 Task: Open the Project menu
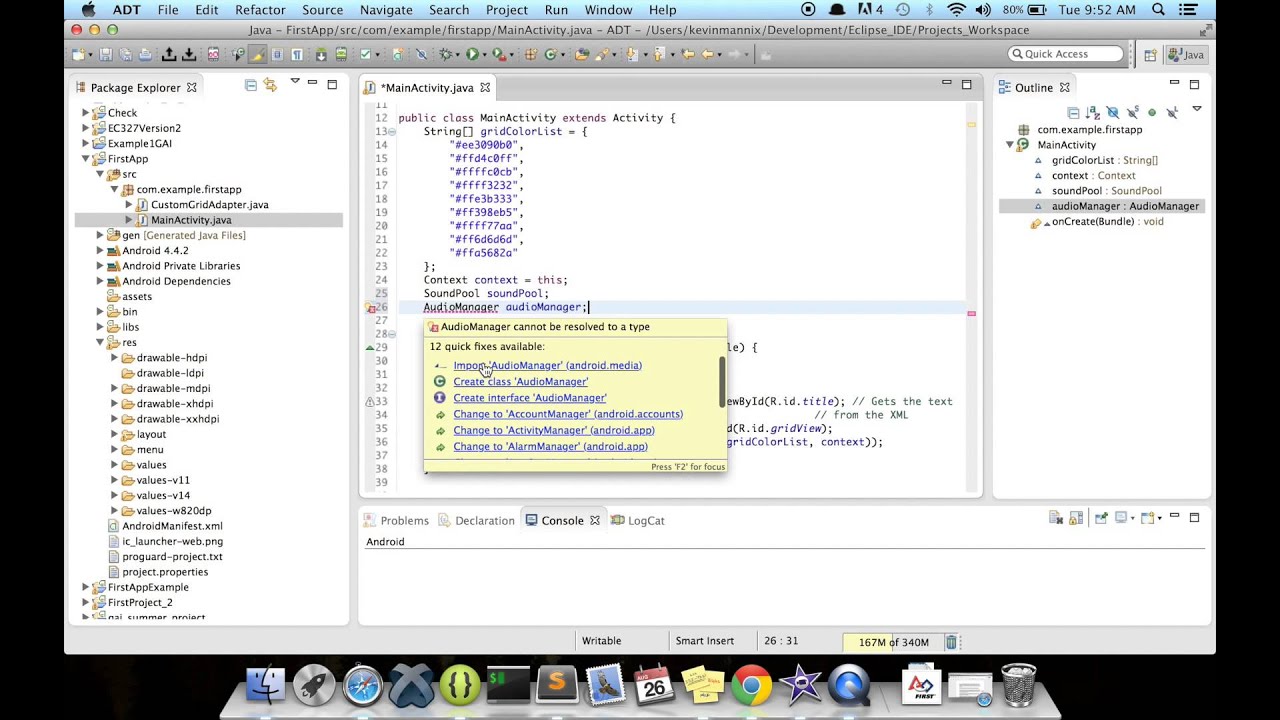(x=507, y=10)
